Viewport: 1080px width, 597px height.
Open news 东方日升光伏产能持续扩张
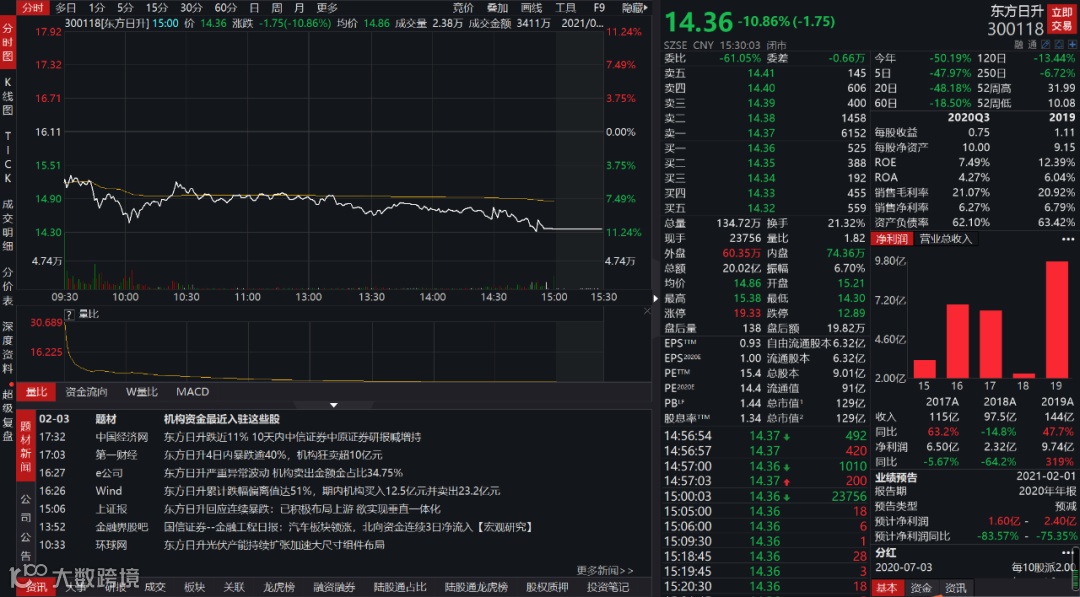[x=273, y=545]
